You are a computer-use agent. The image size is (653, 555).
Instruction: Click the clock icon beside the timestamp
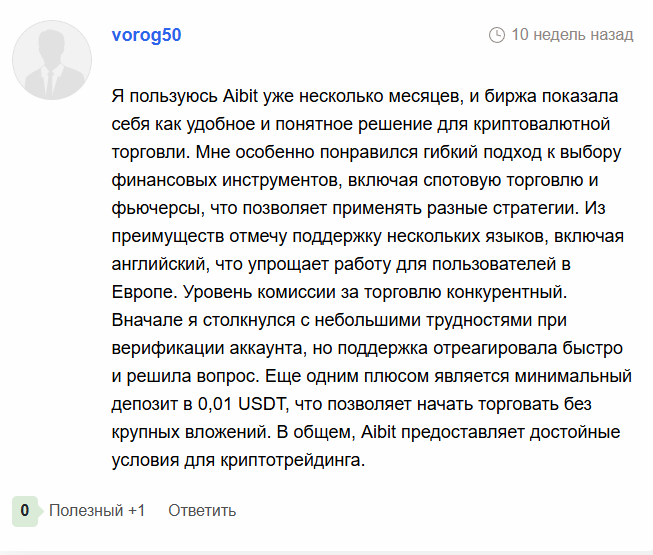click(497, 35)
